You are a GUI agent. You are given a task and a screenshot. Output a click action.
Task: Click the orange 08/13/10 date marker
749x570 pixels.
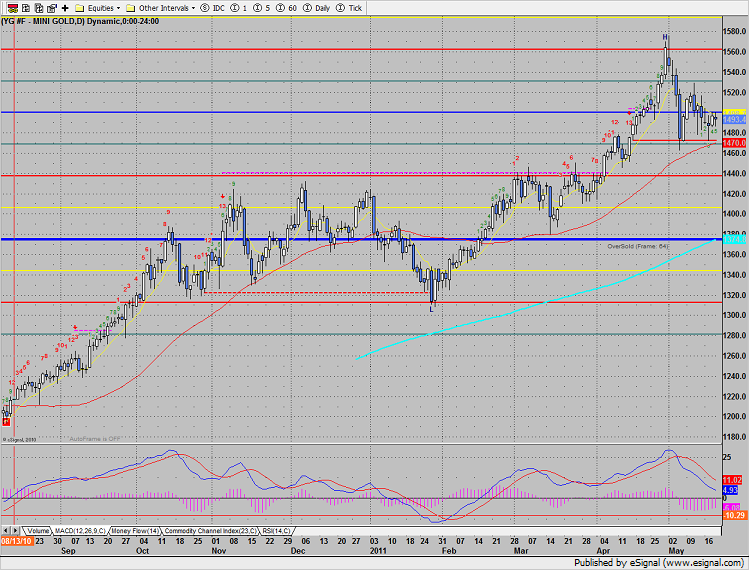pos(17,541)
